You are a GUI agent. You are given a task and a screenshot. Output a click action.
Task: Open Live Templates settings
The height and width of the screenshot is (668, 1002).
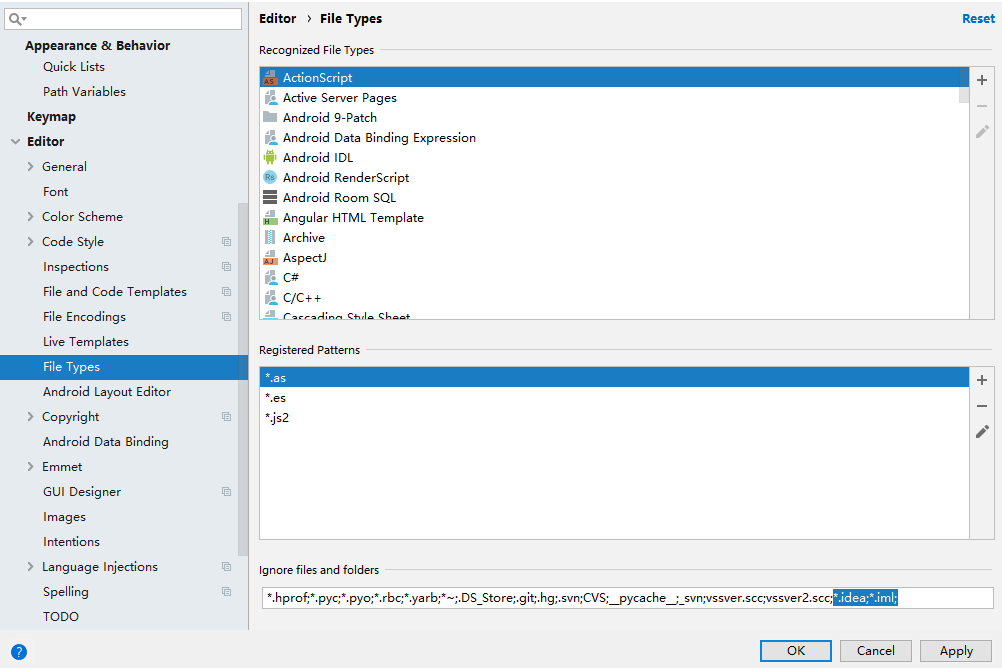tap(86, 342)
